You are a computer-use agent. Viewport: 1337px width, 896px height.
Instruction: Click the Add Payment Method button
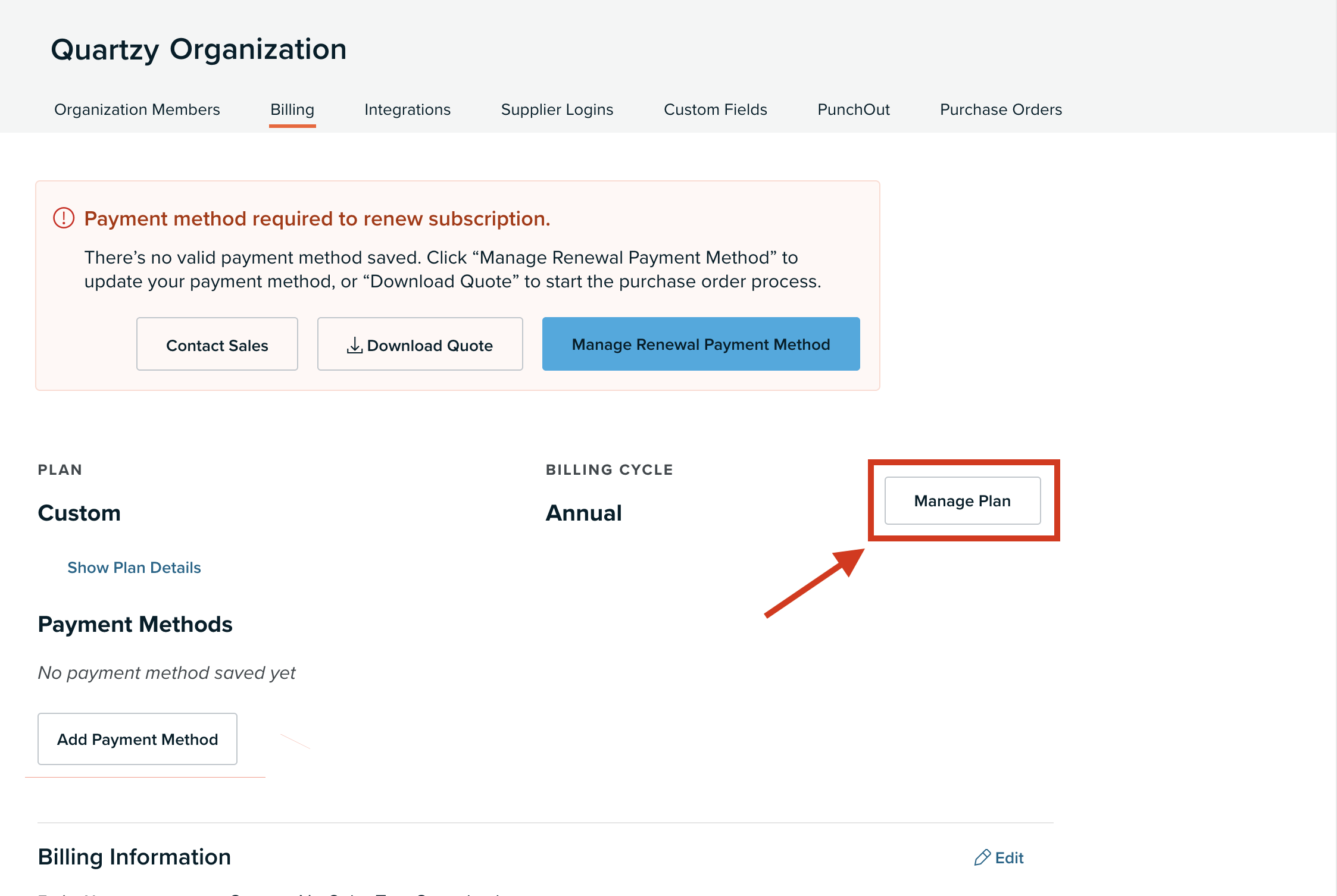(x=138, y=739)
